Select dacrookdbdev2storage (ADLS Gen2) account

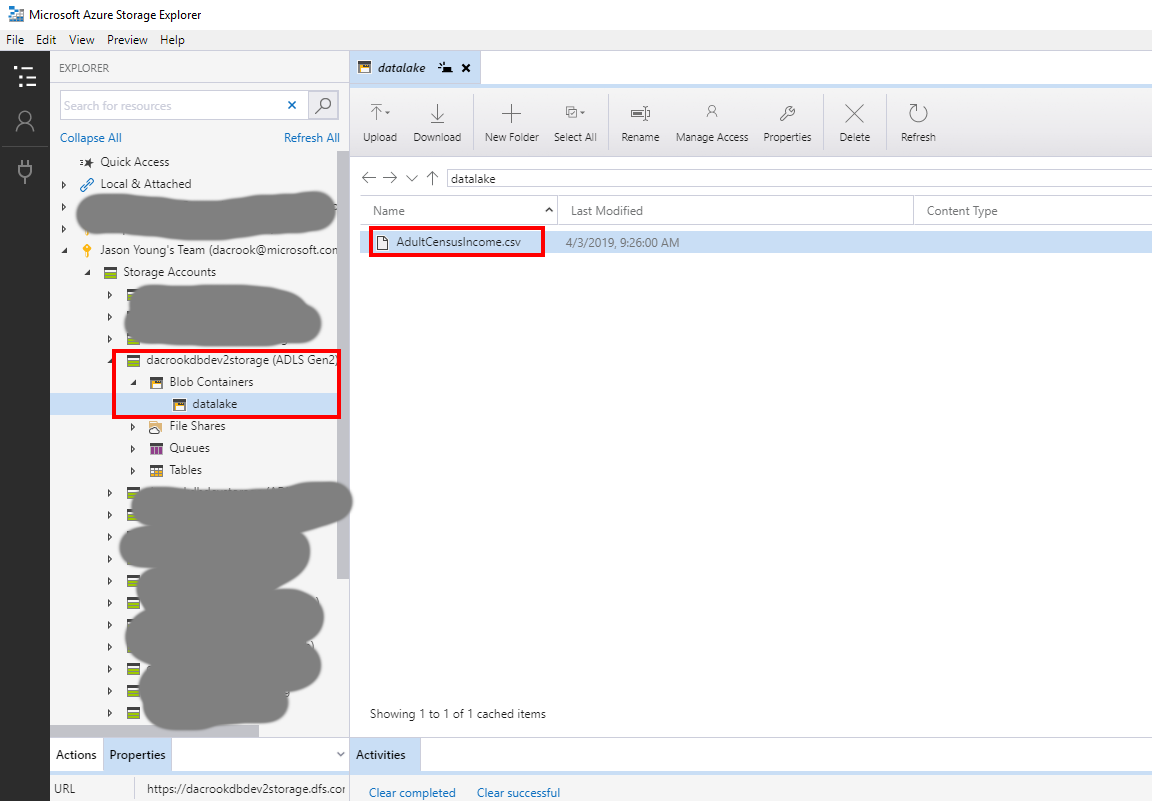242,360
